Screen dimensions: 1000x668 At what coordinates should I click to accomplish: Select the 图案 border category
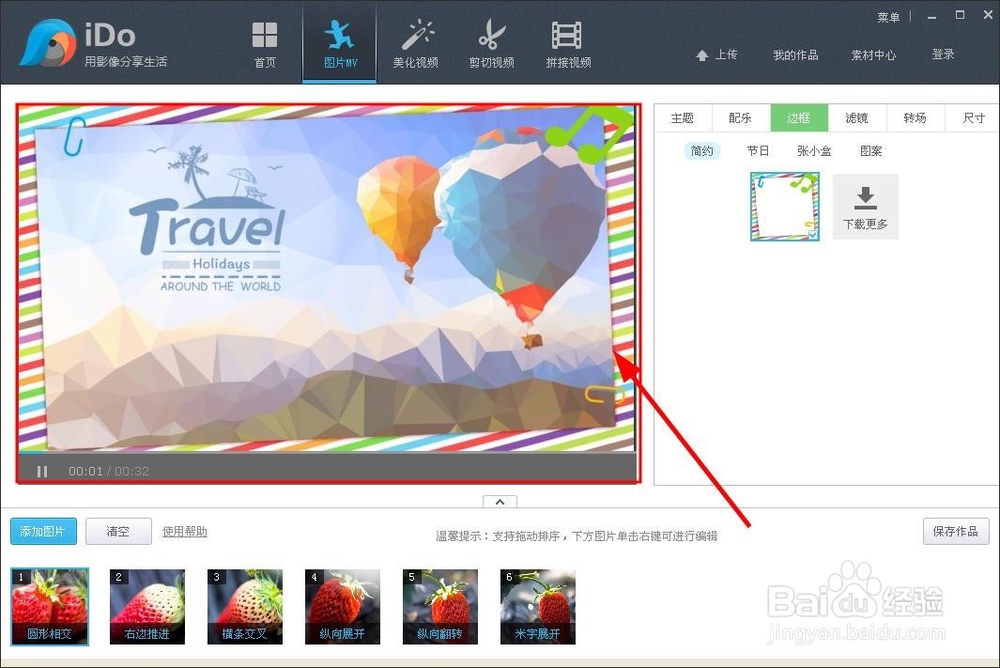click(871, 151)
